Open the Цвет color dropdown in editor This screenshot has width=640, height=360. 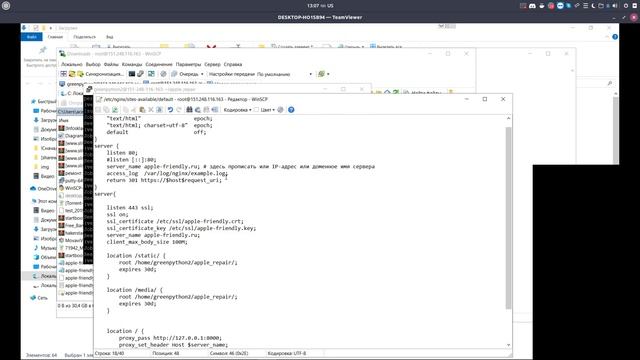(265, 110)
